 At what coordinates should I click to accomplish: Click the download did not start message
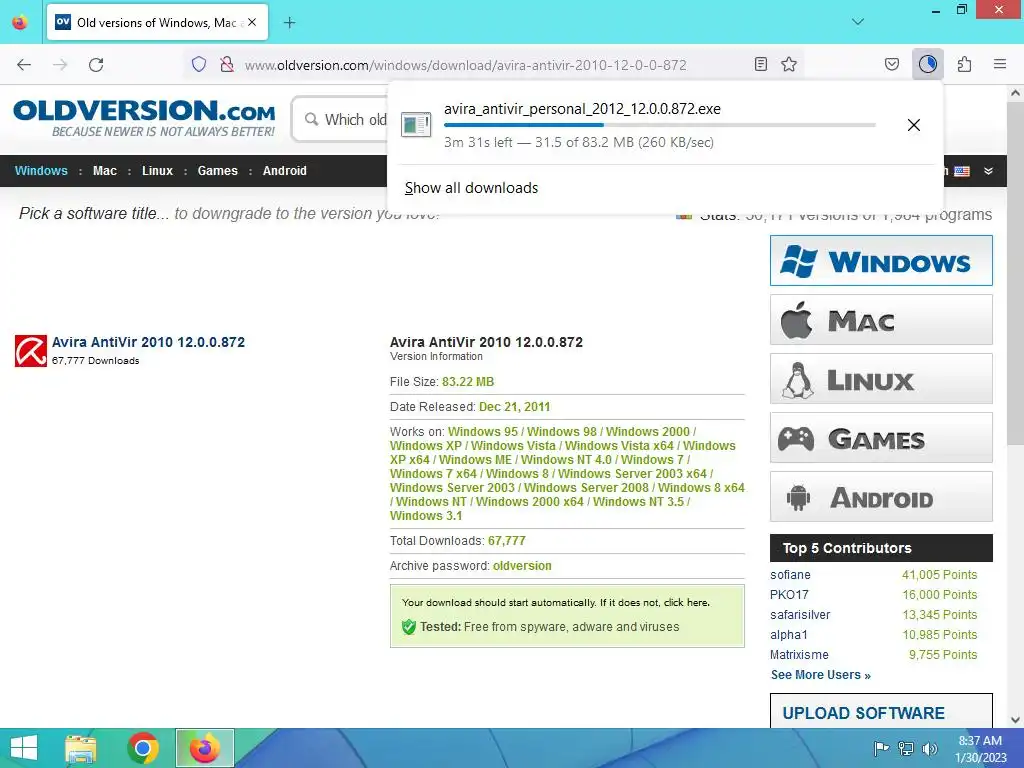(556, 603)
